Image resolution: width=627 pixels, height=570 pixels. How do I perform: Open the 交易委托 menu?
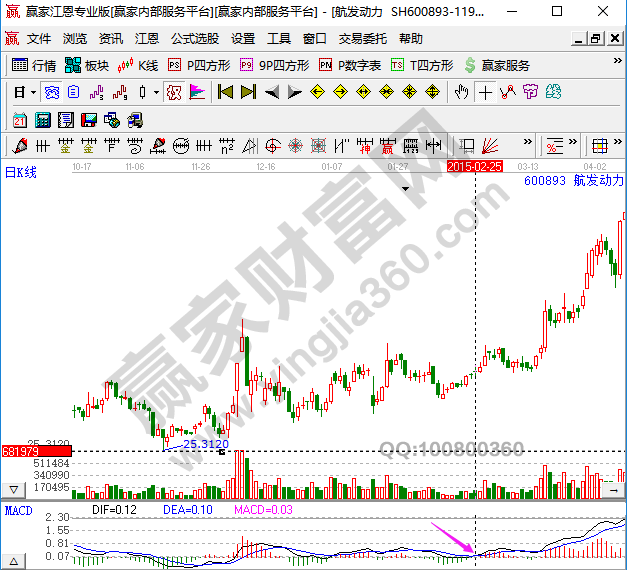pyautogui.click(x=364, y=39)
